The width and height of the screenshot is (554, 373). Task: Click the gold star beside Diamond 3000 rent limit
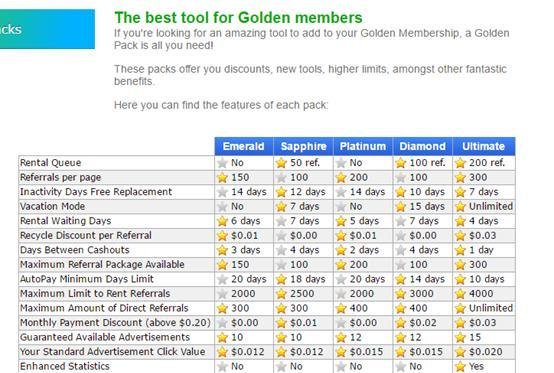(401, 294)
